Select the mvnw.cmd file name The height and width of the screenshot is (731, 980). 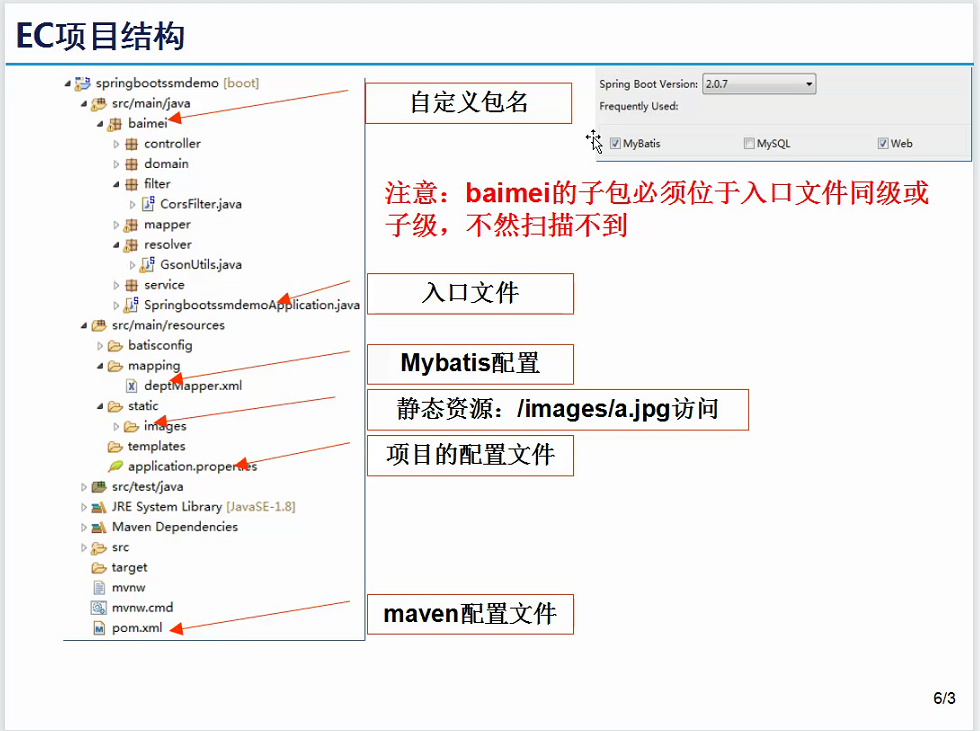click(142, 608)
